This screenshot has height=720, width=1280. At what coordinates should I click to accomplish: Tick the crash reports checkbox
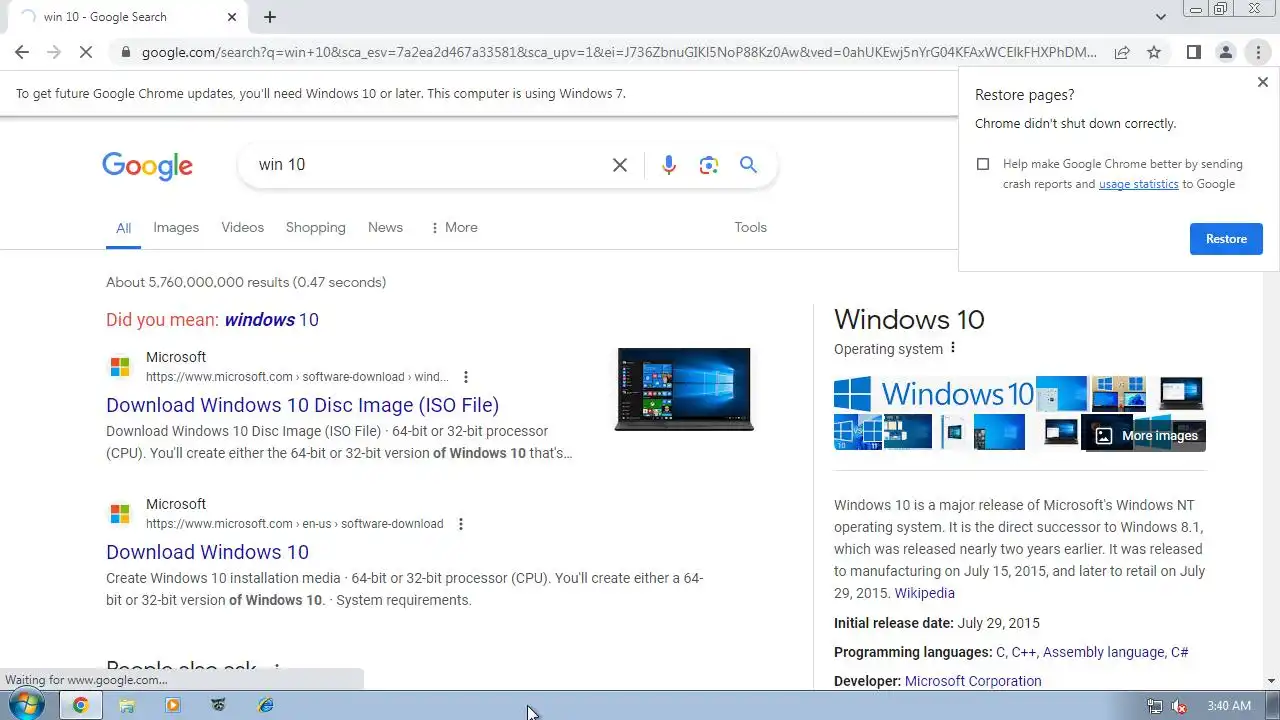coord(983,164)
